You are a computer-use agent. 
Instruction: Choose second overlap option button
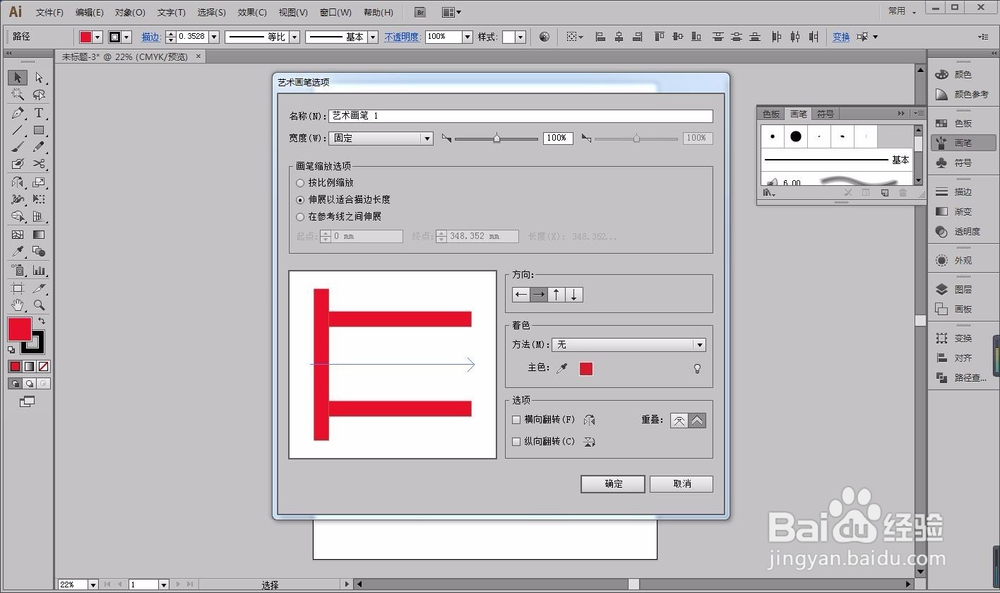coord(697,421)
